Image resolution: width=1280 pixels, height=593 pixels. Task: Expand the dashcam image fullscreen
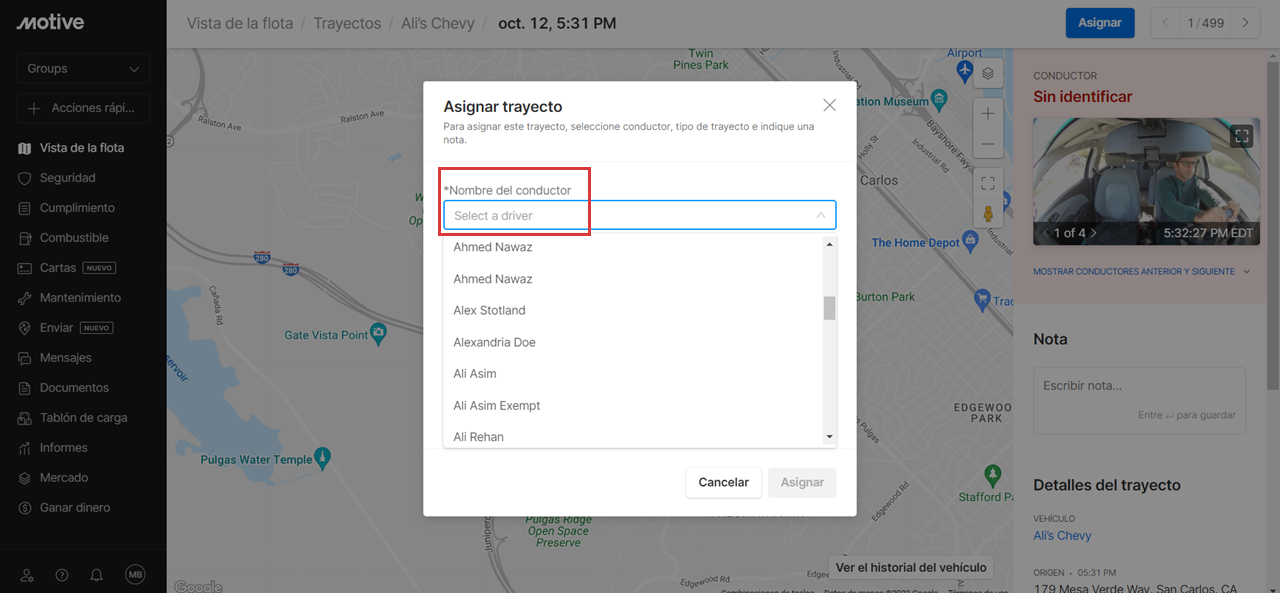(x=1242, y=136)
